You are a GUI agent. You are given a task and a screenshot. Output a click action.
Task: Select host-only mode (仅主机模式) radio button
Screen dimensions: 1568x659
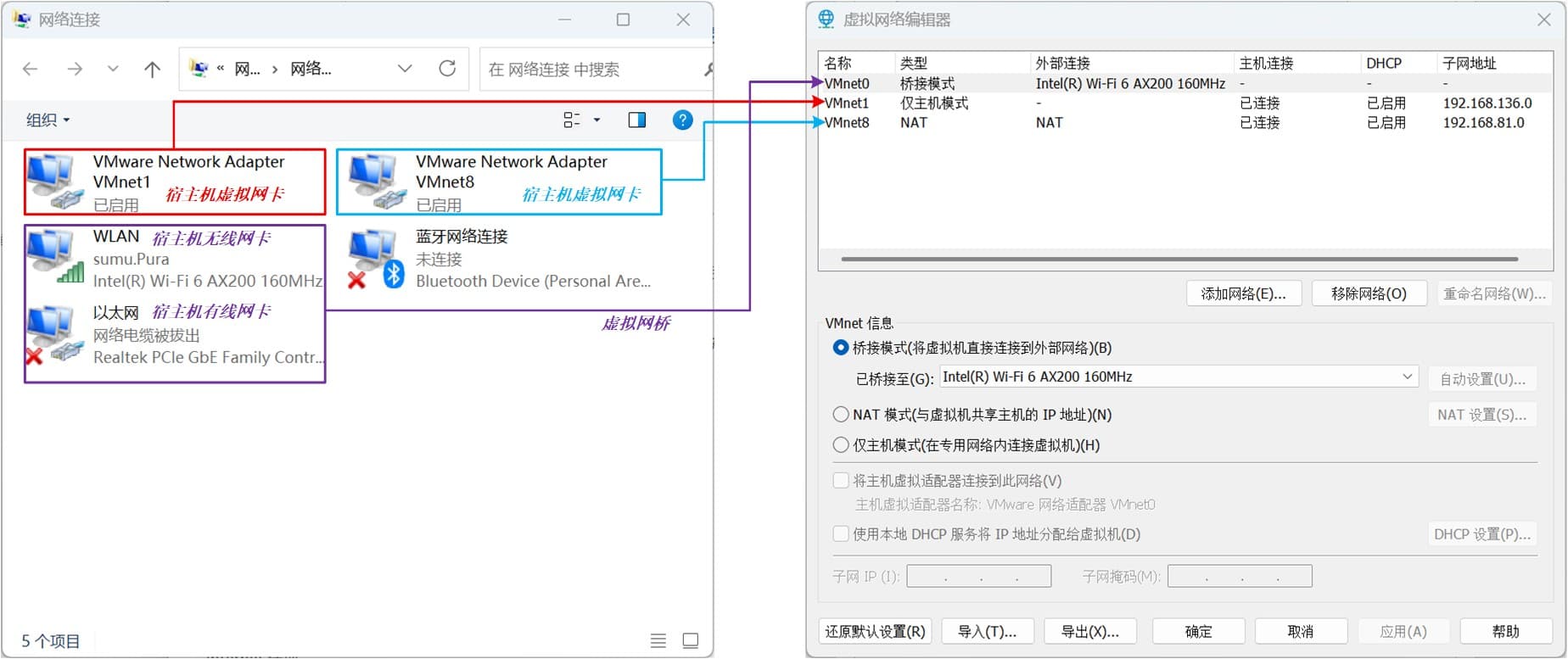[x=841, y=445]
